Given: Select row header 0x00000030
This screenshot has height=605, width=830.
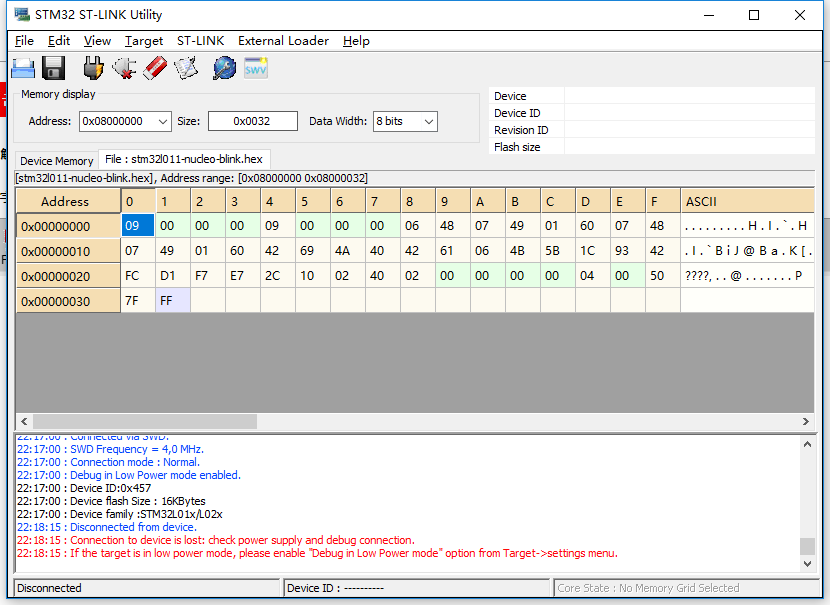Looking at the screenshot, I should pos(68,301).
